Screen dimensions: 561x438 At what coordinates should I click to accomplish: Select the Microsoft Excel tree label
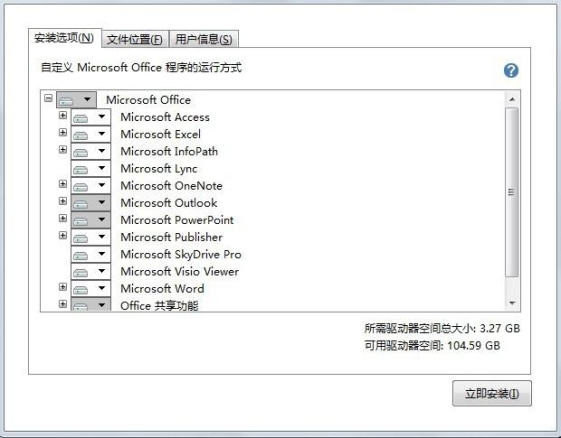(x=161, y=134)
